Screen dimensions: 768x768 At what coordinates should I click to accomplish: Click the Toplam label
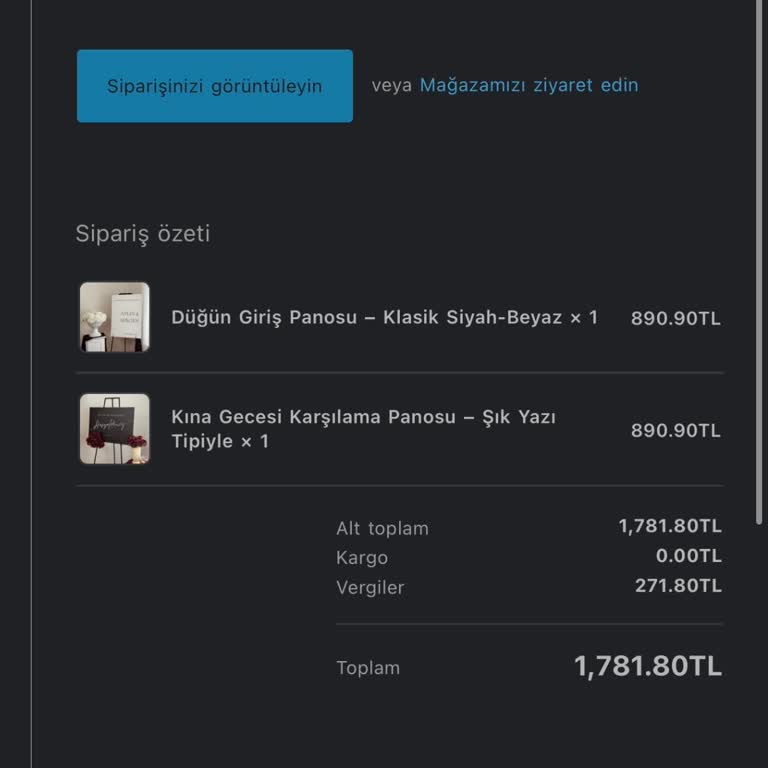(368, 668)
